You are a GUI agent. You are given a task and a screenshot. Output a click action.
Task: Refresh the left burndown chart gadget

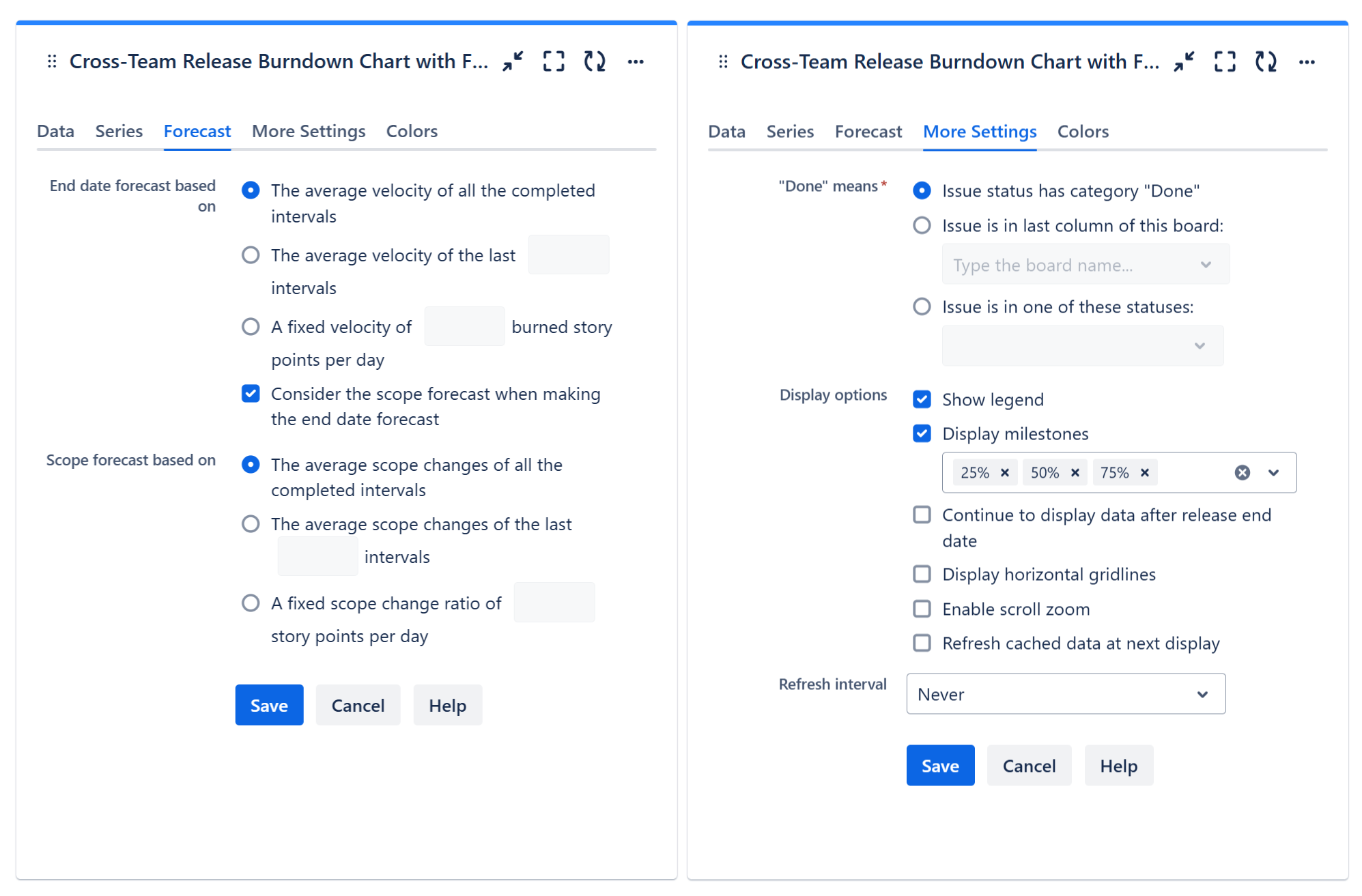click(x=594, y=61)
